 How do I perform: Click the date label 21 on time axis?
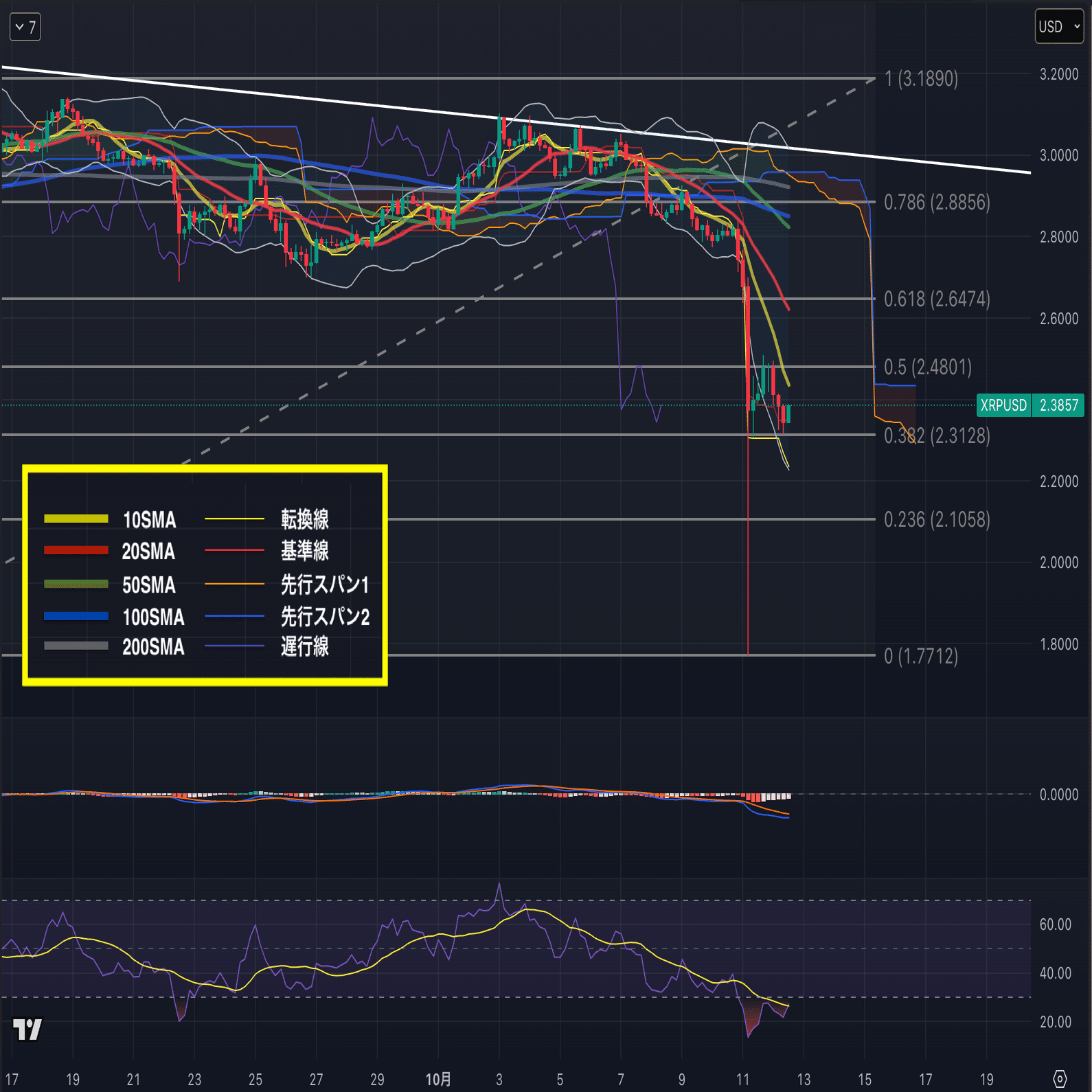point(133,1080)
